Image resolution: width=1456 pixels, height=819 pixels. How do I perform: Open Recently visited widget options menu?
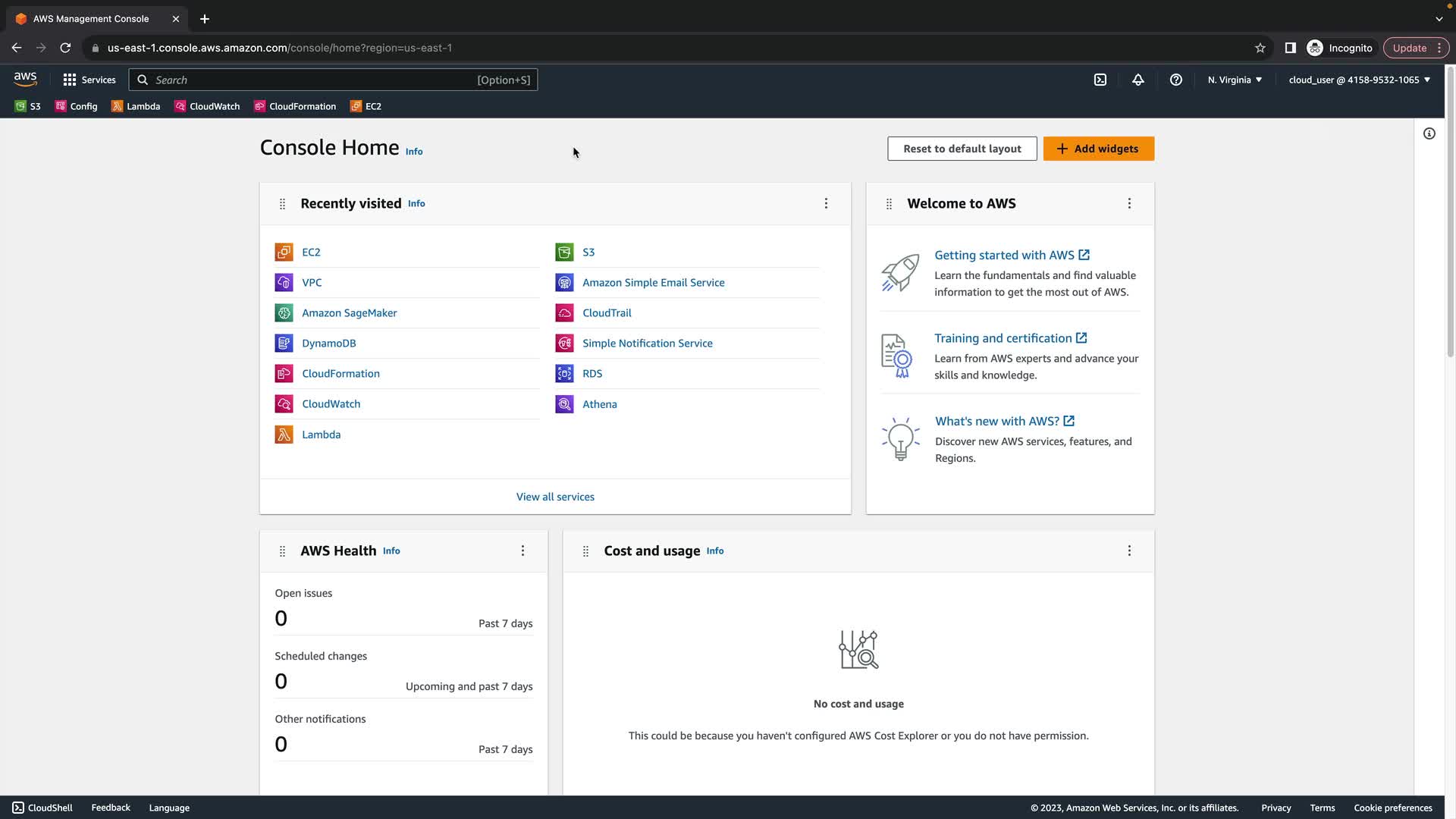[x=826, y=203]
